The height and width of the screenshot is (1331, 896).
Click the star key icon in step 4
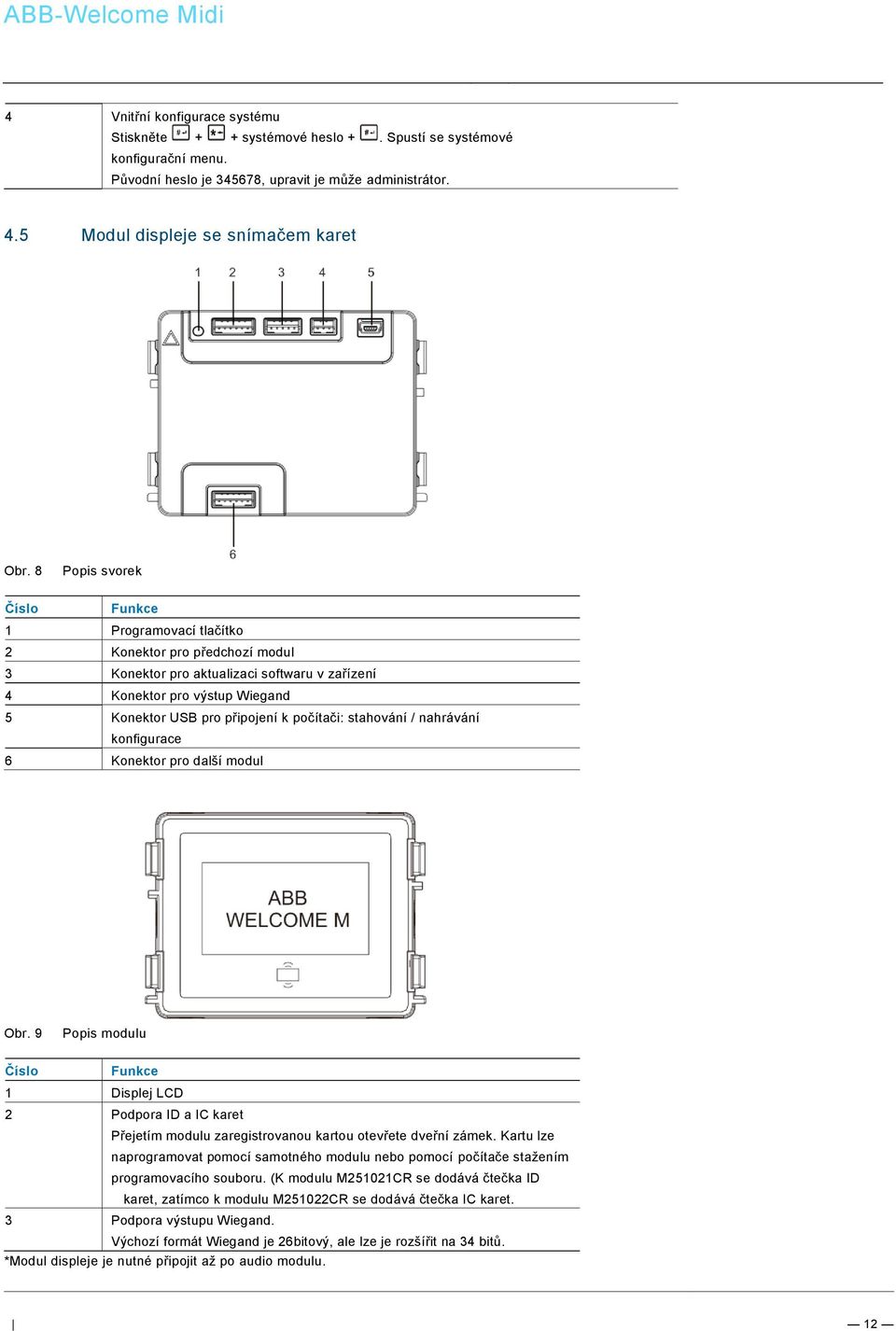[x=217, y=133]
